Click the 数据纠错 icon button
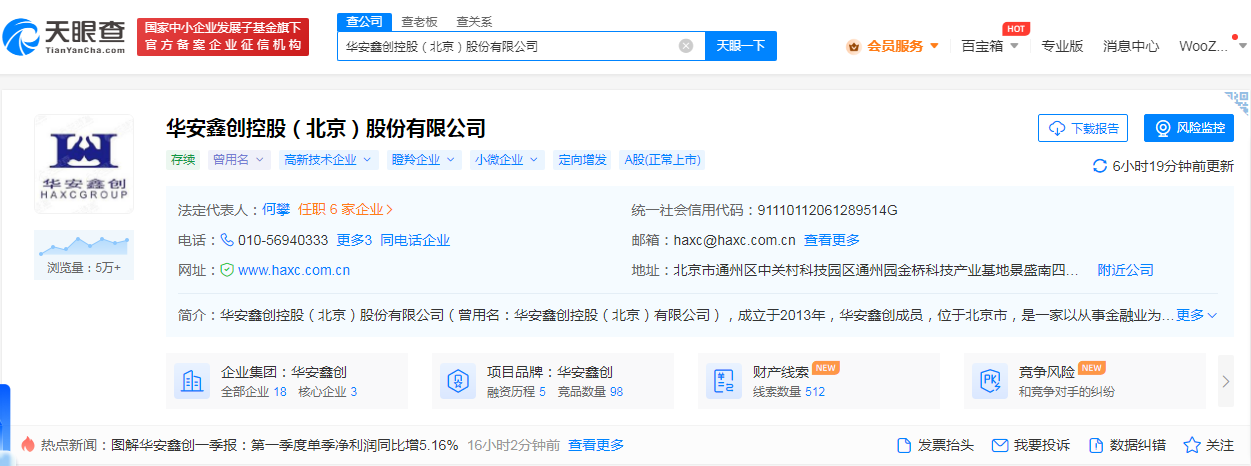 pos(1127,445)
